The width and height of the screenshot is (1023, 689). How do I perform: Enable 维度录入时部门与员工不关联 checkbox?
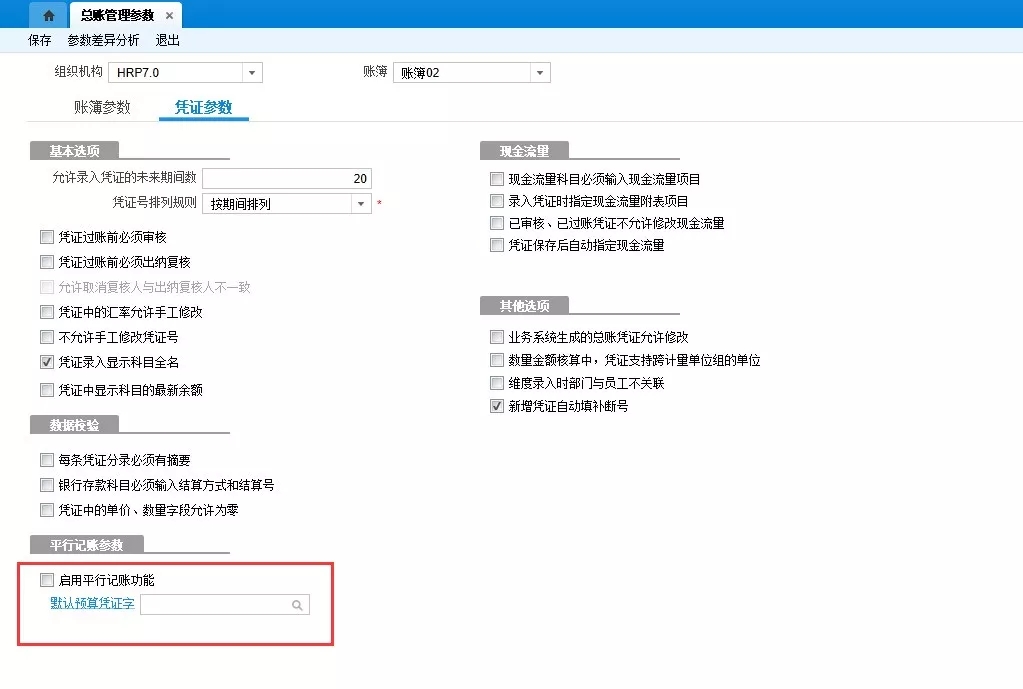pyautogui.click(x=497, y=383)
